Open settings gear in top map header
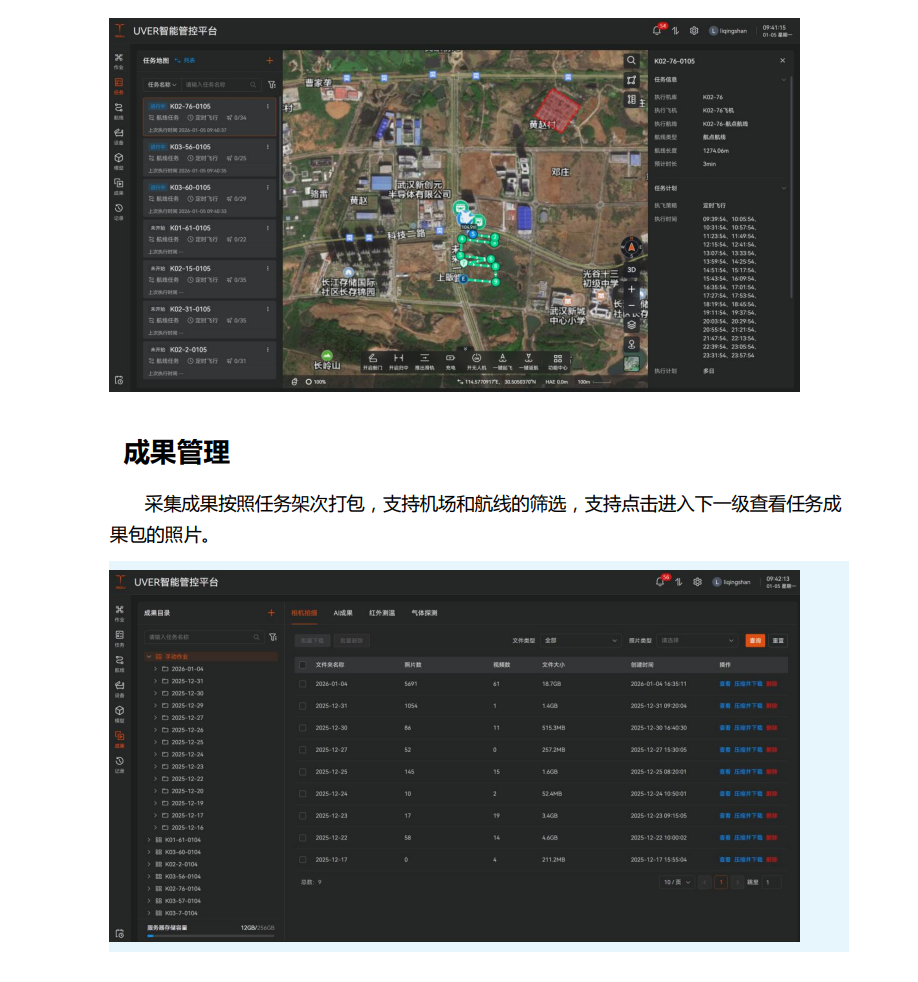Image resolution: width=918 pixels, height=982 pixels. pos(694,30)
